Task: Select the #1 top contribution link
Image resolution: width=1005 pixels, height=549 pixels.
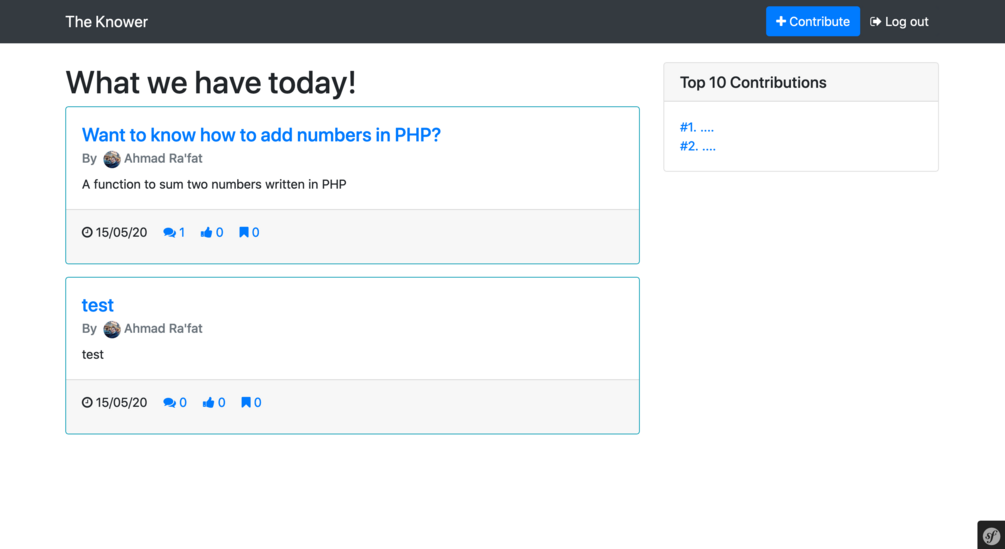Action: click(x=697, y=127)
